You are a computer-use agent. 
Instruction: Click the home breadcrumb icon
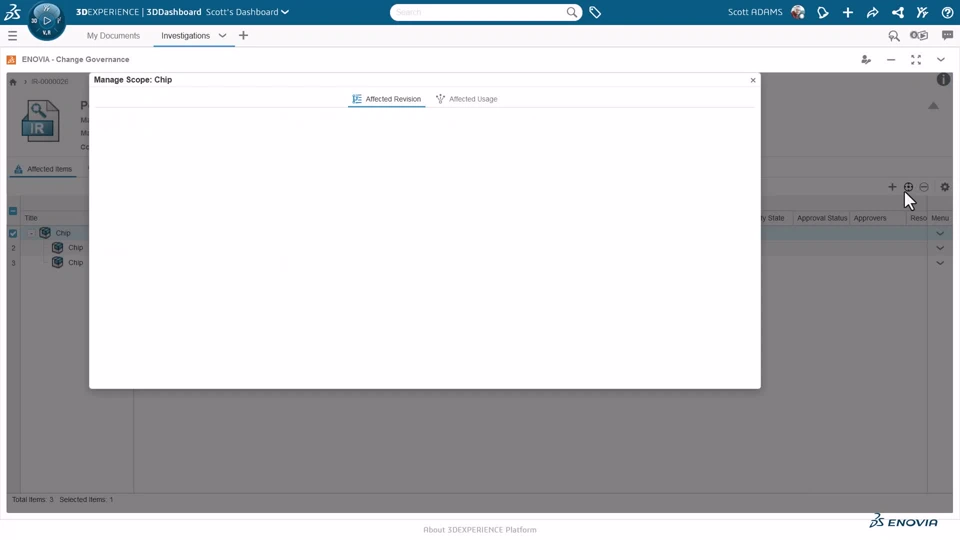click(x=13, y=81)
